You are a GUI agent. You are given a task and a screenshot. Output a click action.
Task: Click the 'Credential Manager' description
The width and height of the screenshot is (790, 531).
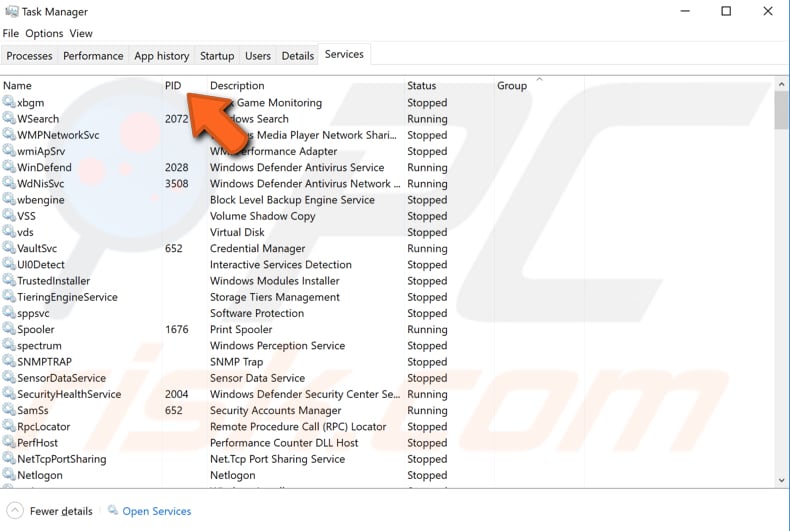click(257, 248)
